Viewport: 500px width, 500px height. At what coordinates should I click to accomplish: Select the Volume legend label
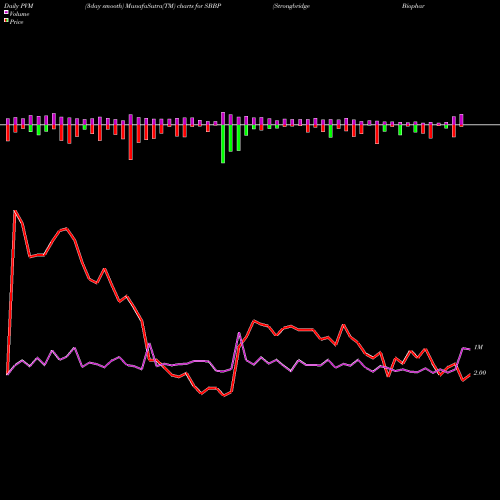pos(19,14)
